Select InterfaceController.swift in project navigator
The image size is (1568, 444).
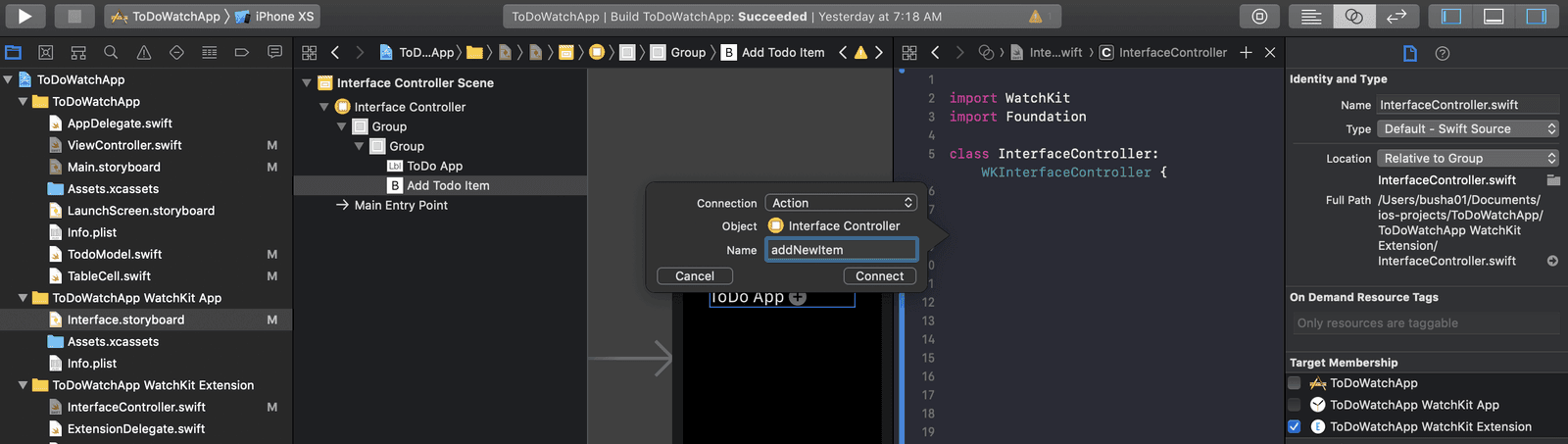click(136, 407)
